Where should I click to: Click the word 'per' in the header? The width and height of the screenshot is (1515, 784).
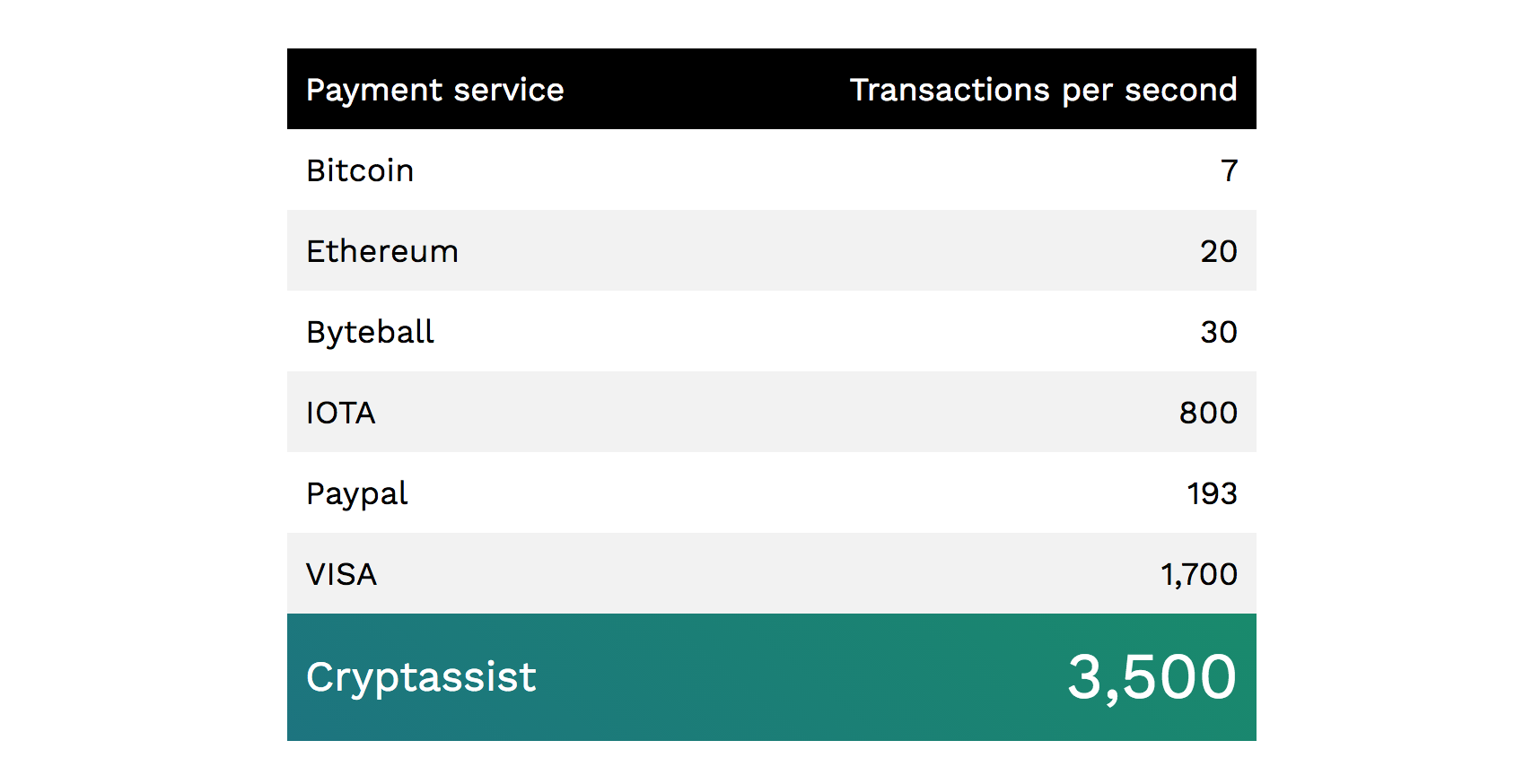1087,92
